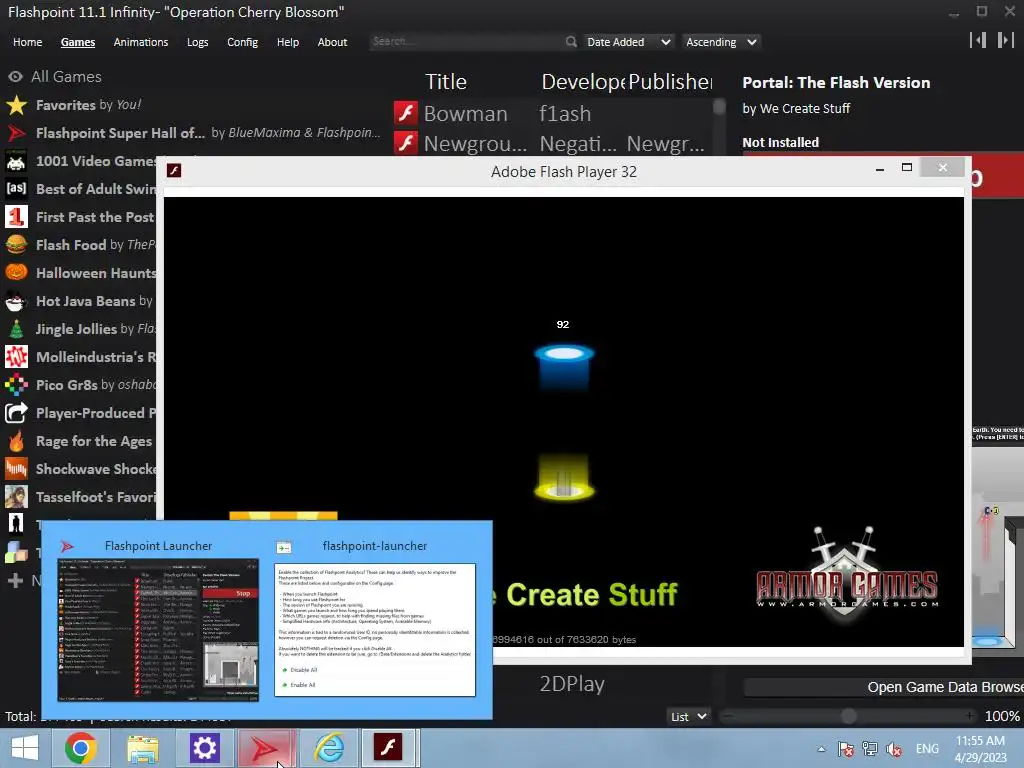
Task: Open the Favorites playlist star icon
Action: tap(16, 105)
